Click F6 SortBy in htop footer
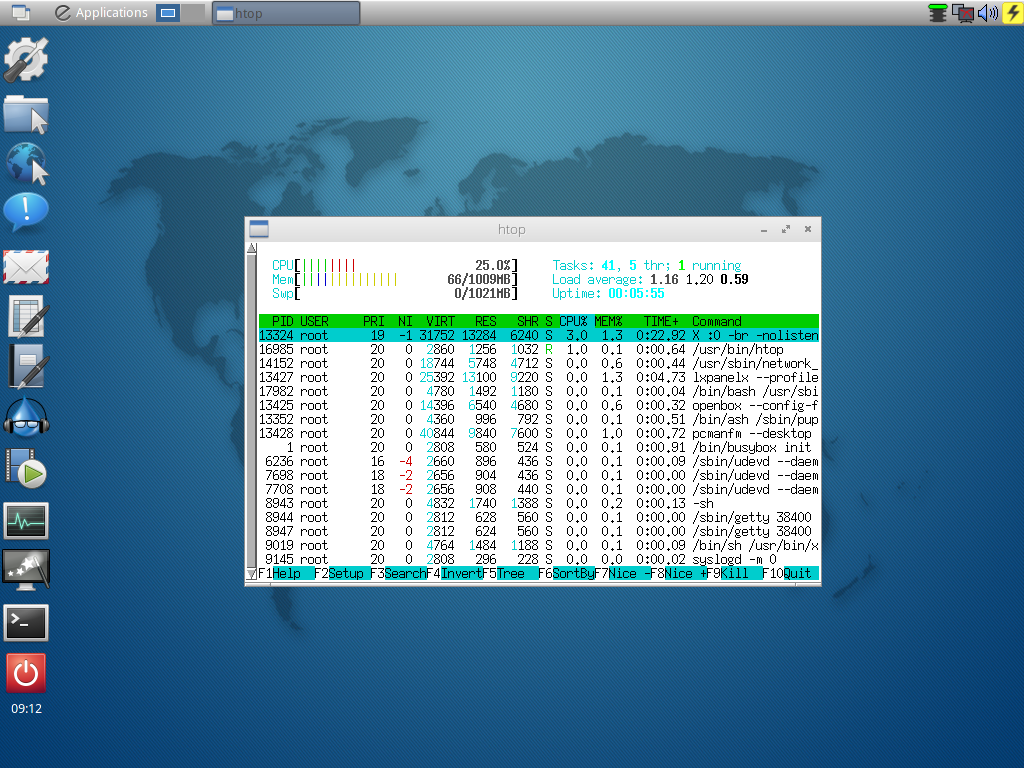The image size is (1024, 768). point(566,573)
